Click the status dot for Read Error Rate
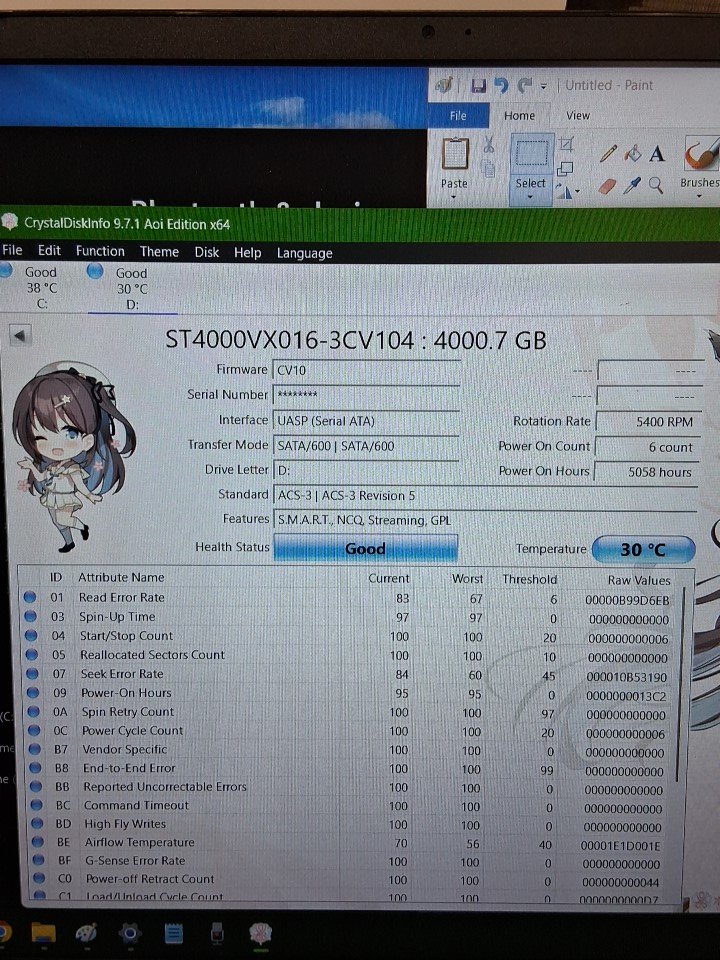 (x=29, y=596)
